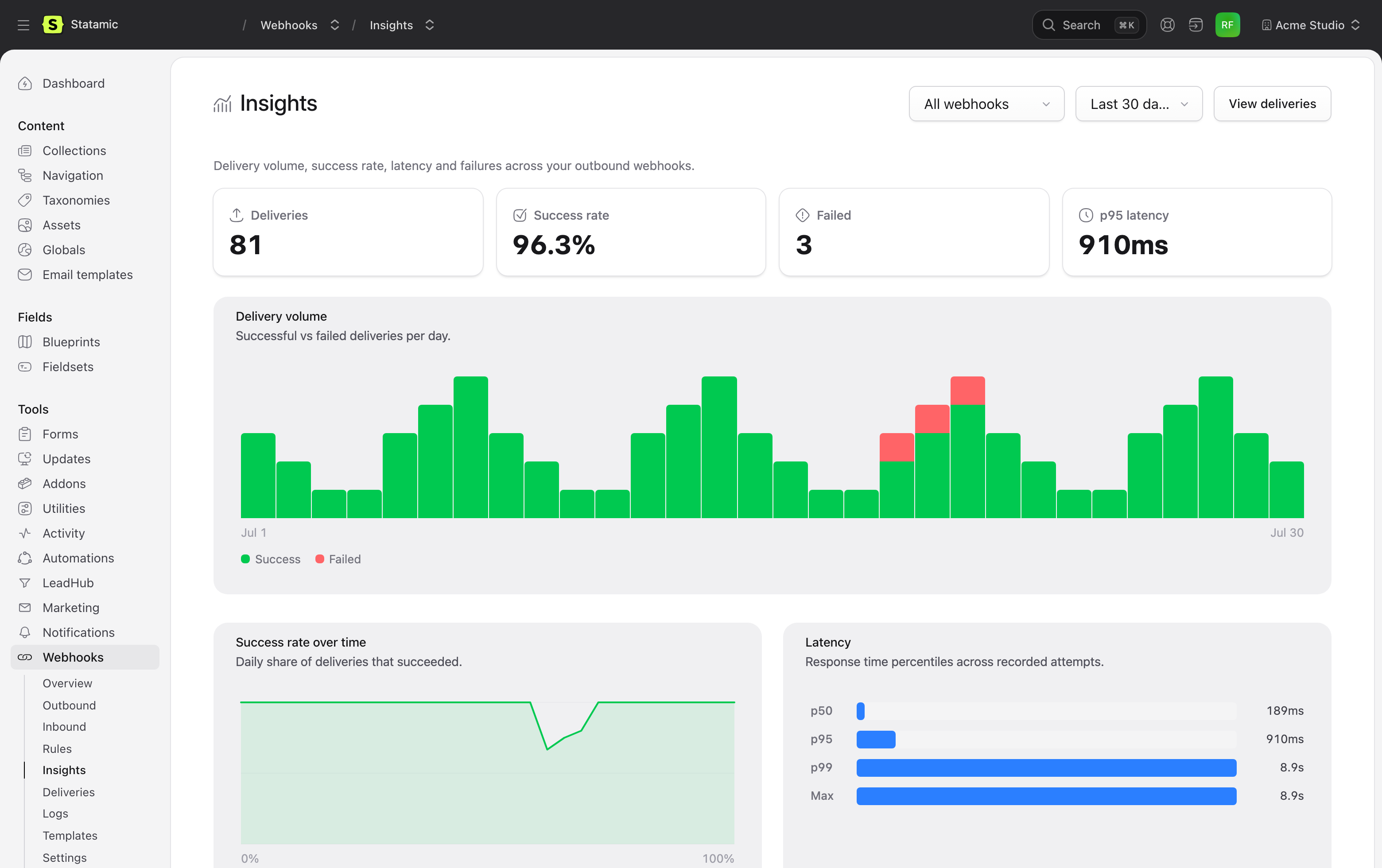Expand the Webhooks breadcrumb switcher chevrons

click(334, 25)
